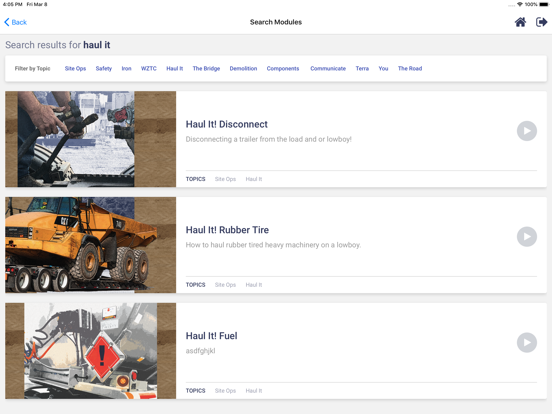Open Haul It! Disconnect thumbnail image
Image resolution: width=552 pixels, height=414 pixels.
[x=90, y=139]
